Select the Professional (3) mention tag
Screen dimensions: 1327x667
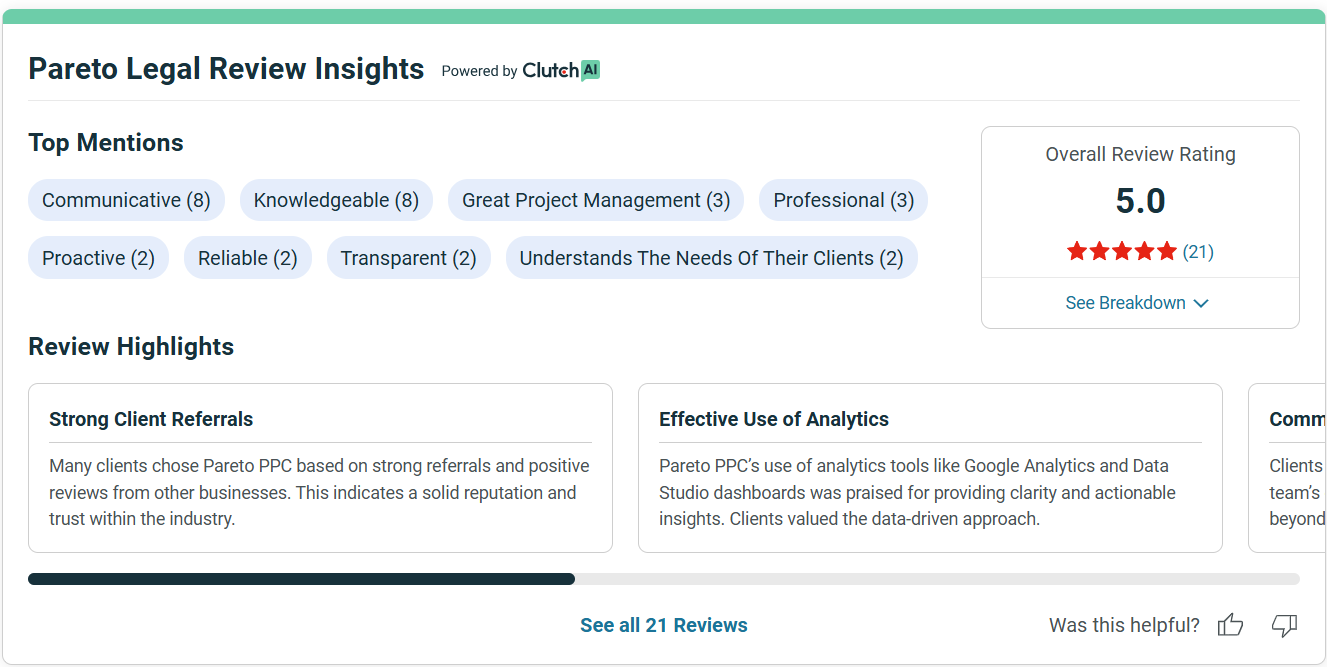(843, 200)
